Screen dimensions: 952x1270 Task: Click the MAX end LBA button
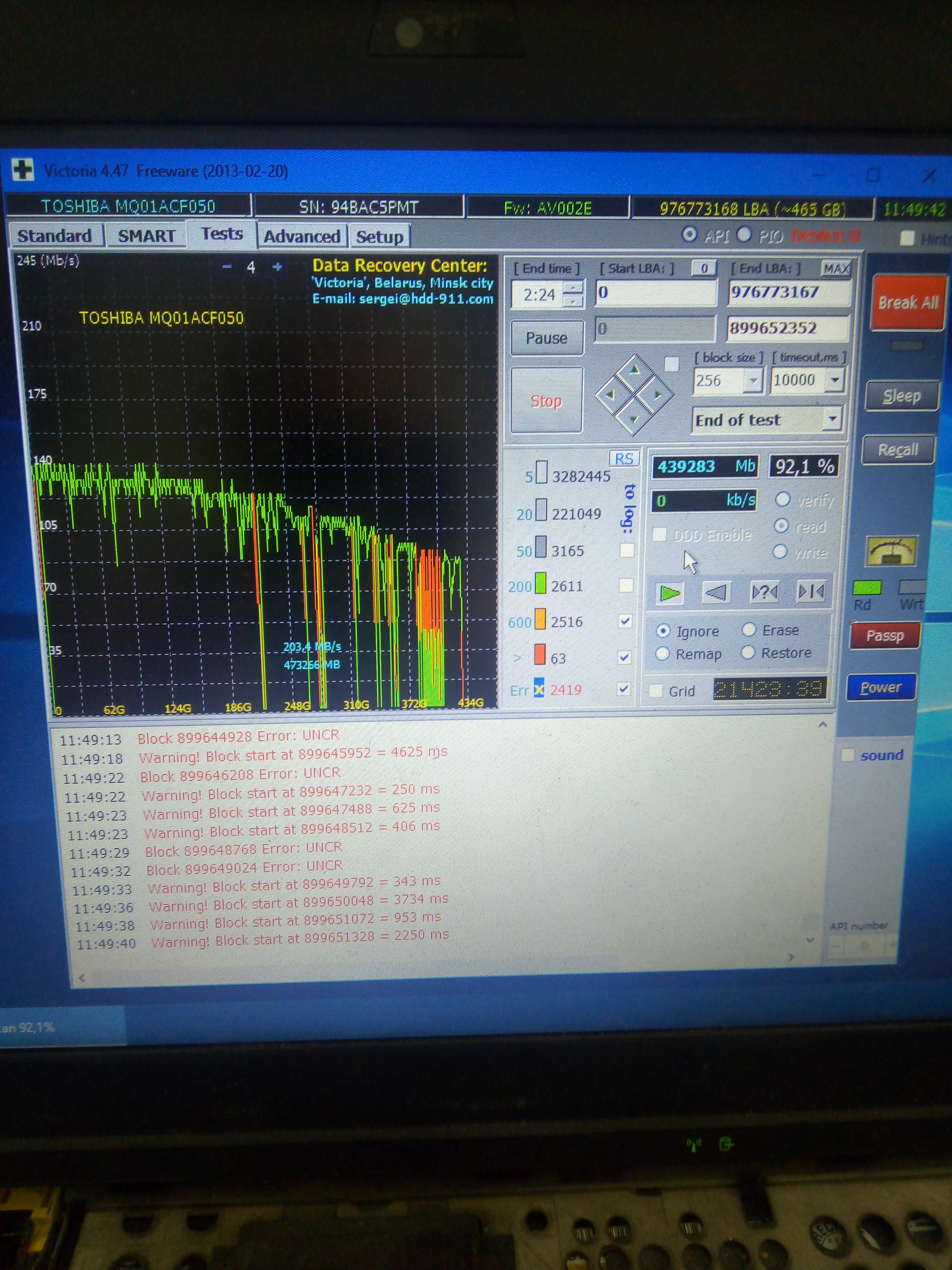836,269
